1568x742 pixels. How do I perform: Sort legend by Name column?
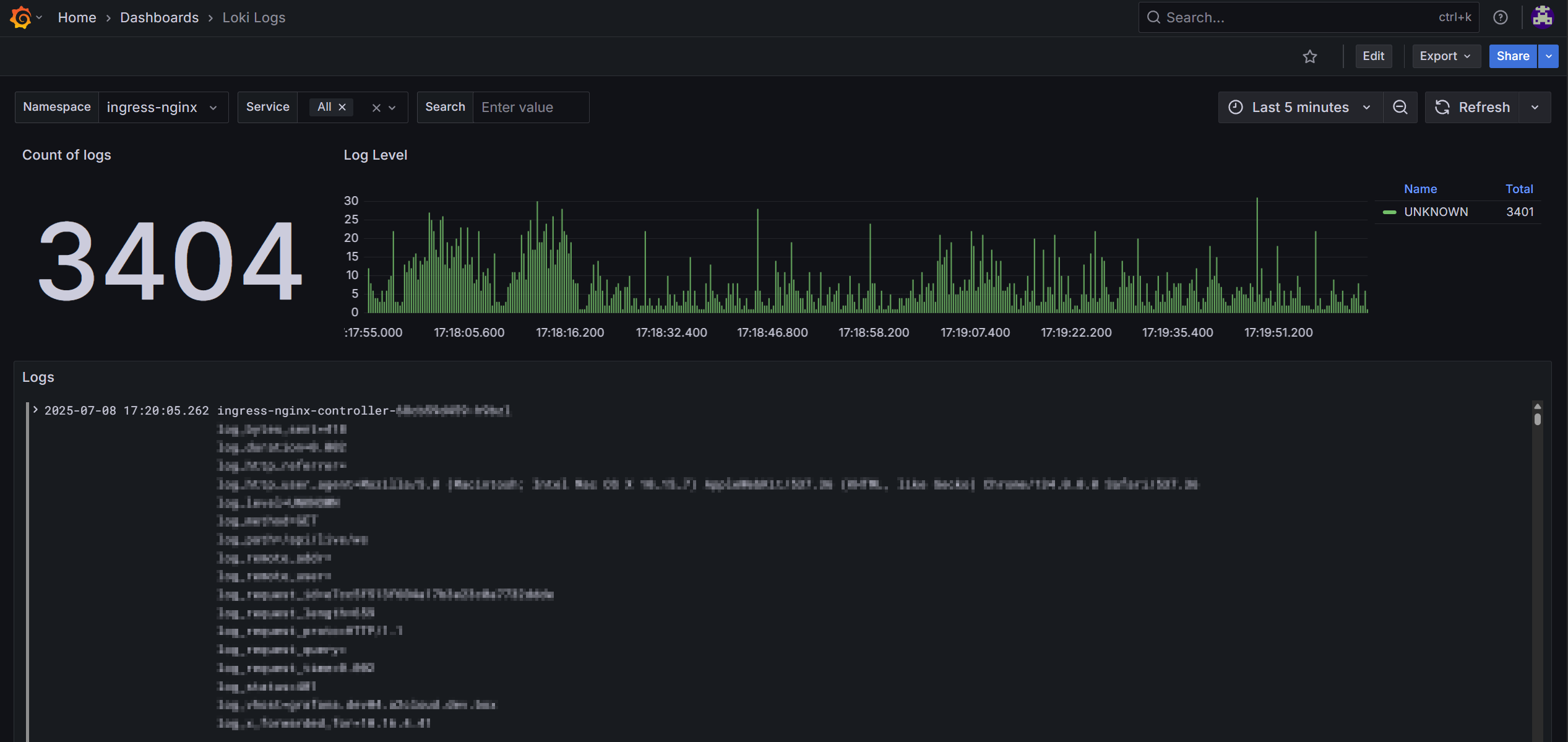pos(1420,189)
